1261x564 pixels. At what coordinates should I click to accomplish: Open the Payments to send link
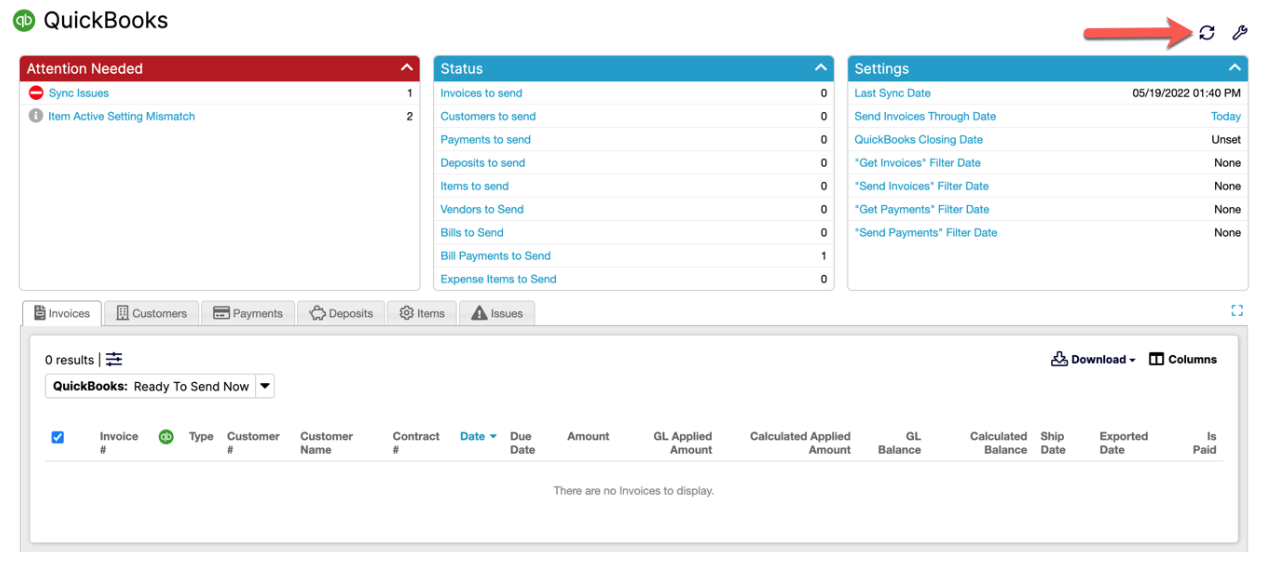(485, 139)
